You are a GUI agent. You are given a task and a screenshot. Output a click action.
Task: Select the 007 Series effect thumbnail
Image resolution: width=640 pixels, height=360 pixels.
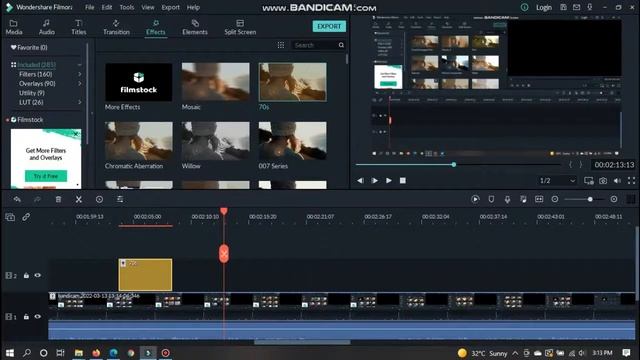coord(293,141)
